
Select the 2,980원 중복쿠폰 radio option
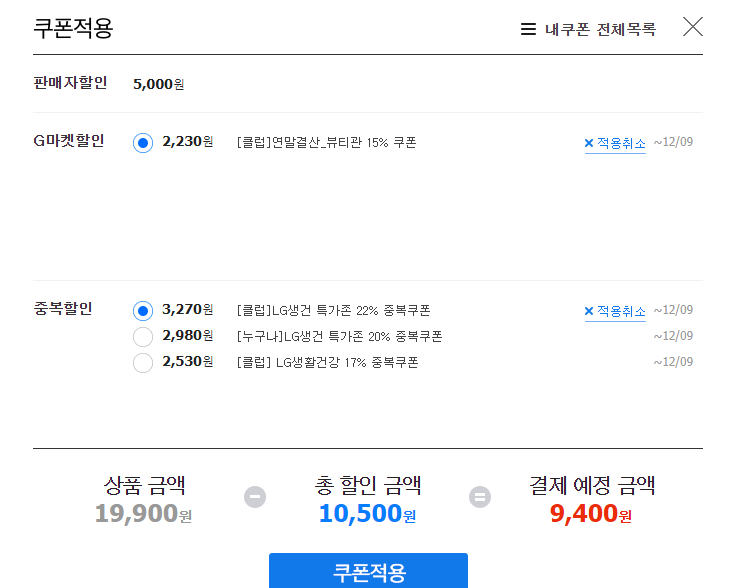tap(143, 336)
